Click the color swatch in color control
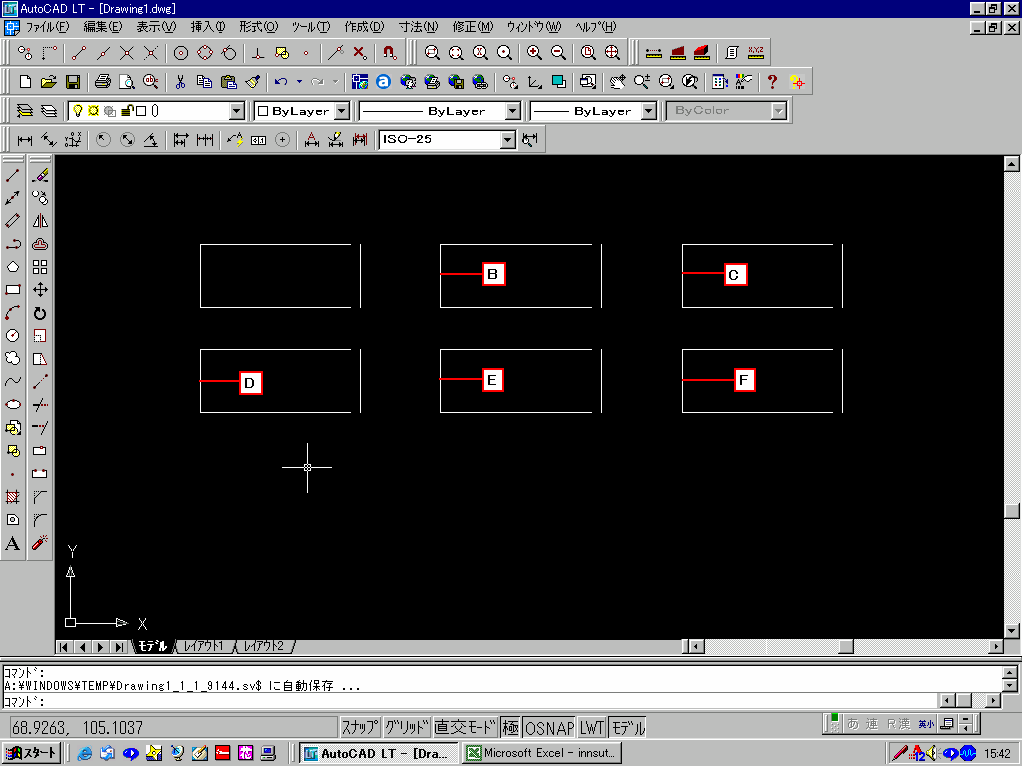The height and width of the screenshot is (767, 1023). (263, 112)
